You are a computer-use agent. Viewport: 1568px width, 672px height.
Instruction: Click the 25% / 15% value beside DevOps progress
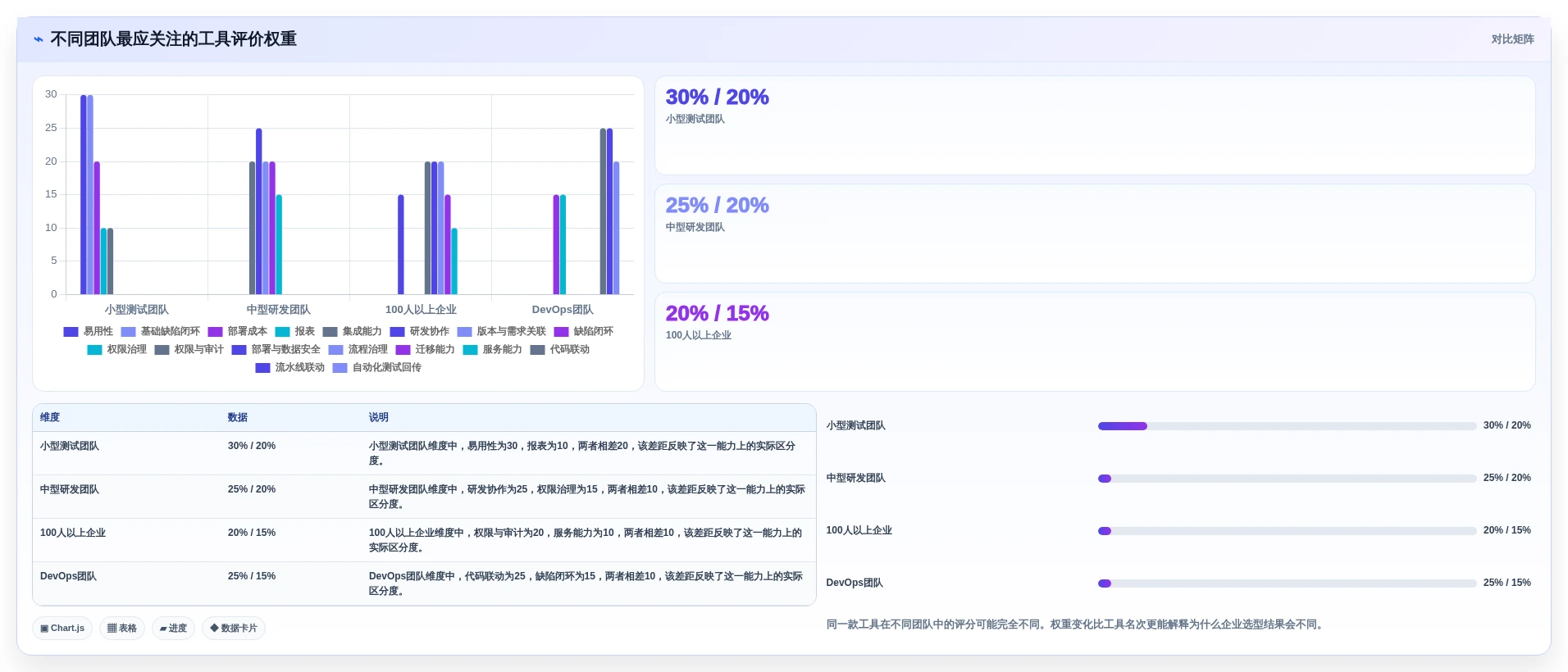[x=1507, y=583]
